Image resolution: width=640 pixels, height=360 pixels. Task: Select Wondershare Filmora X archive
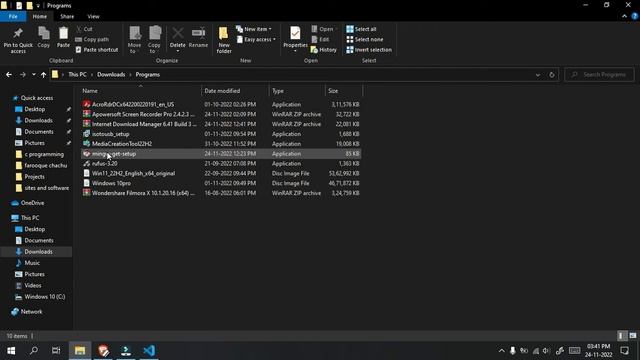221,193
